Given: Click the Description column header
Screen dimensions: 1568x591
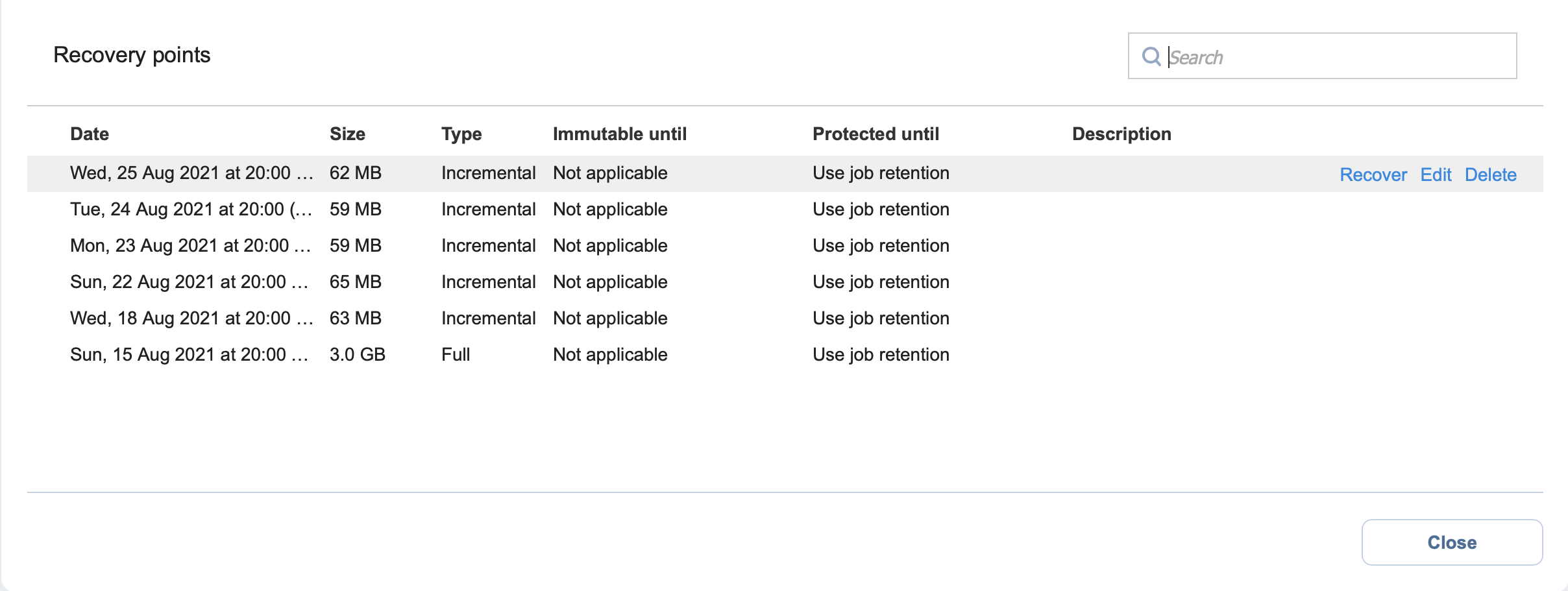Looking at the screenshot, I should 1121,134.
